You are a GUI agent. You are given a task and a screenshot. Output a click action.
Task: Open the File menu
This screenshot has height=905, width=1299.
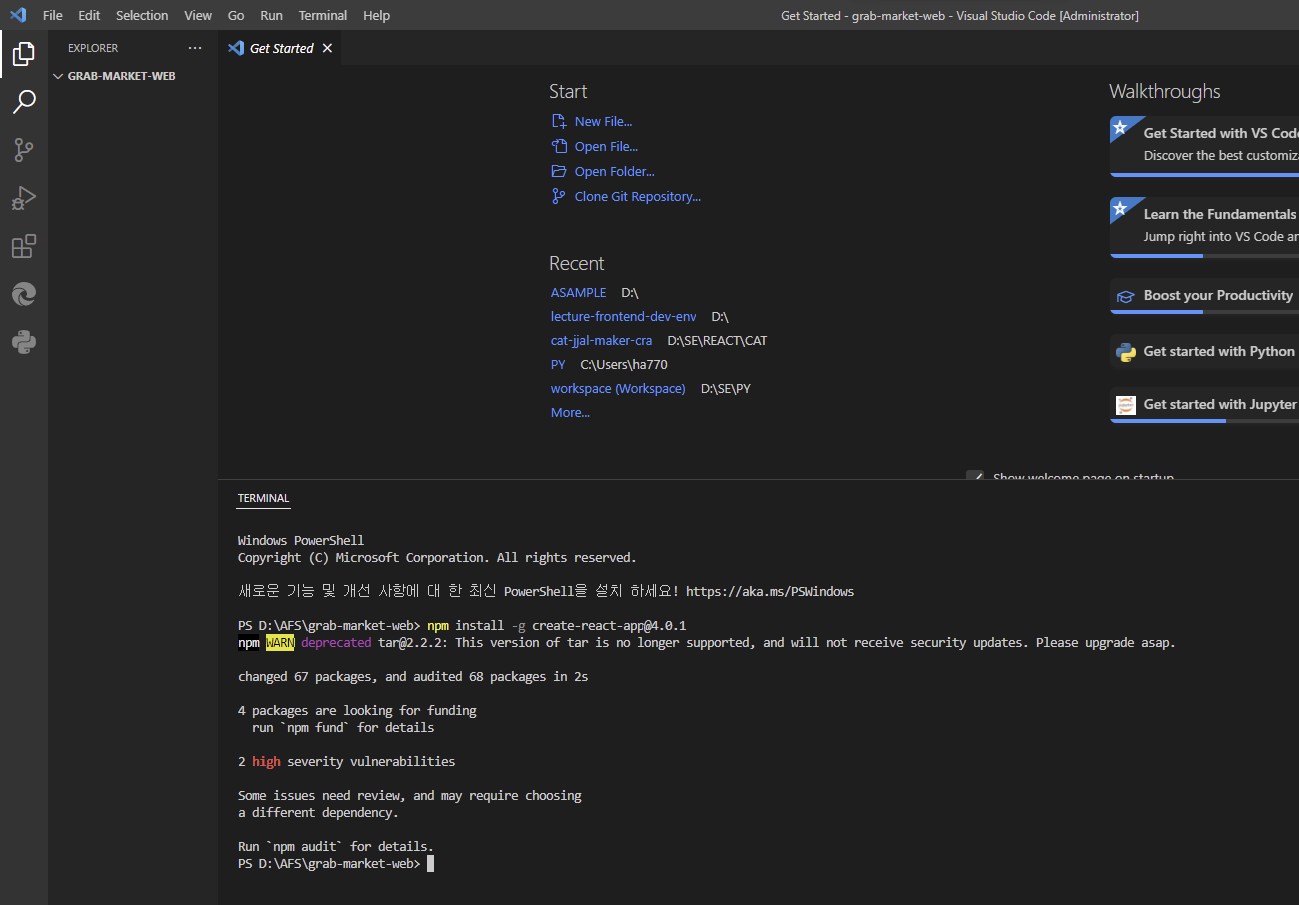pos(53,15)
